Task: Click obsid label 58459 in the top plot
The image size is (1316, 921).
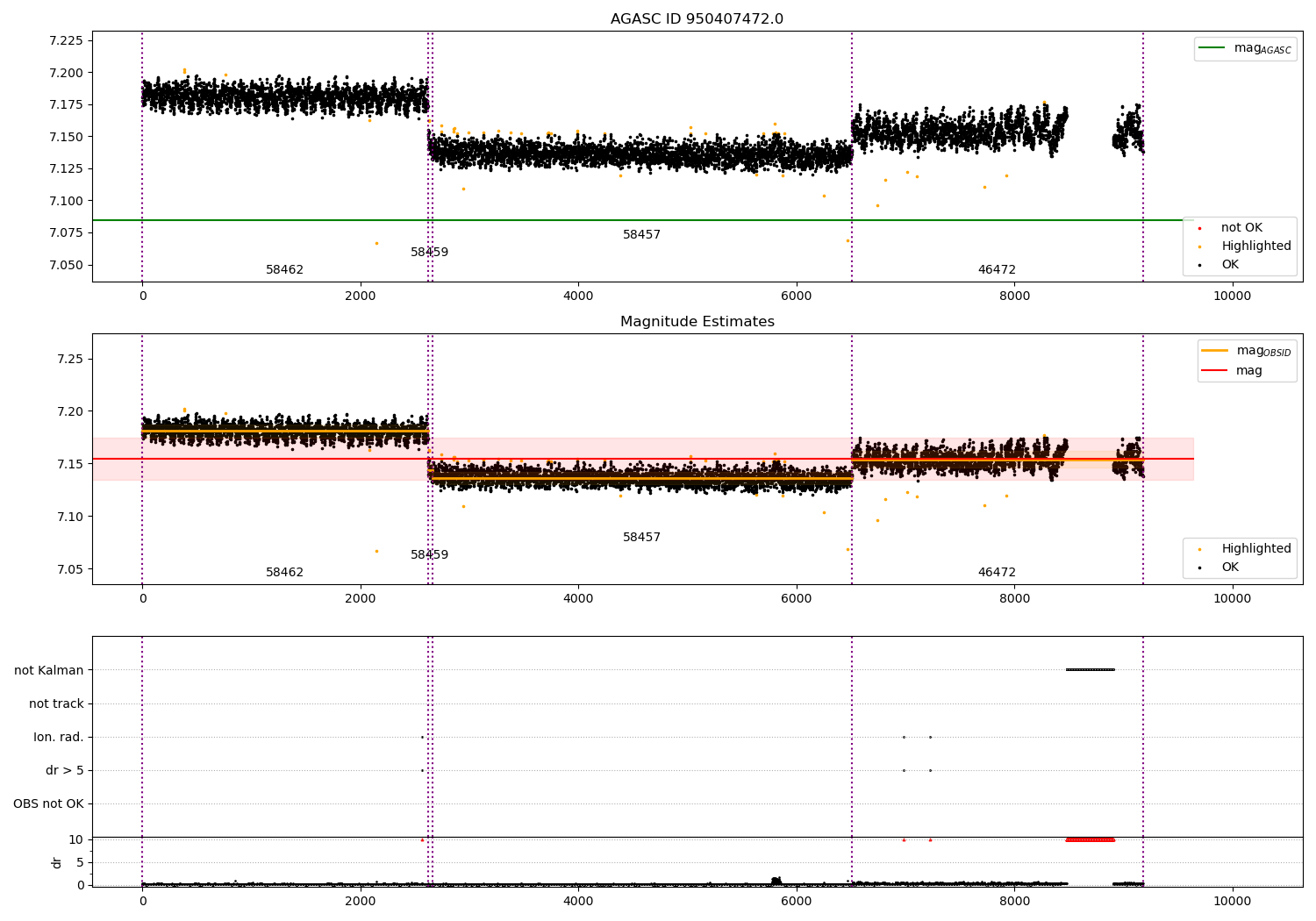Action: tap(429, 253)
